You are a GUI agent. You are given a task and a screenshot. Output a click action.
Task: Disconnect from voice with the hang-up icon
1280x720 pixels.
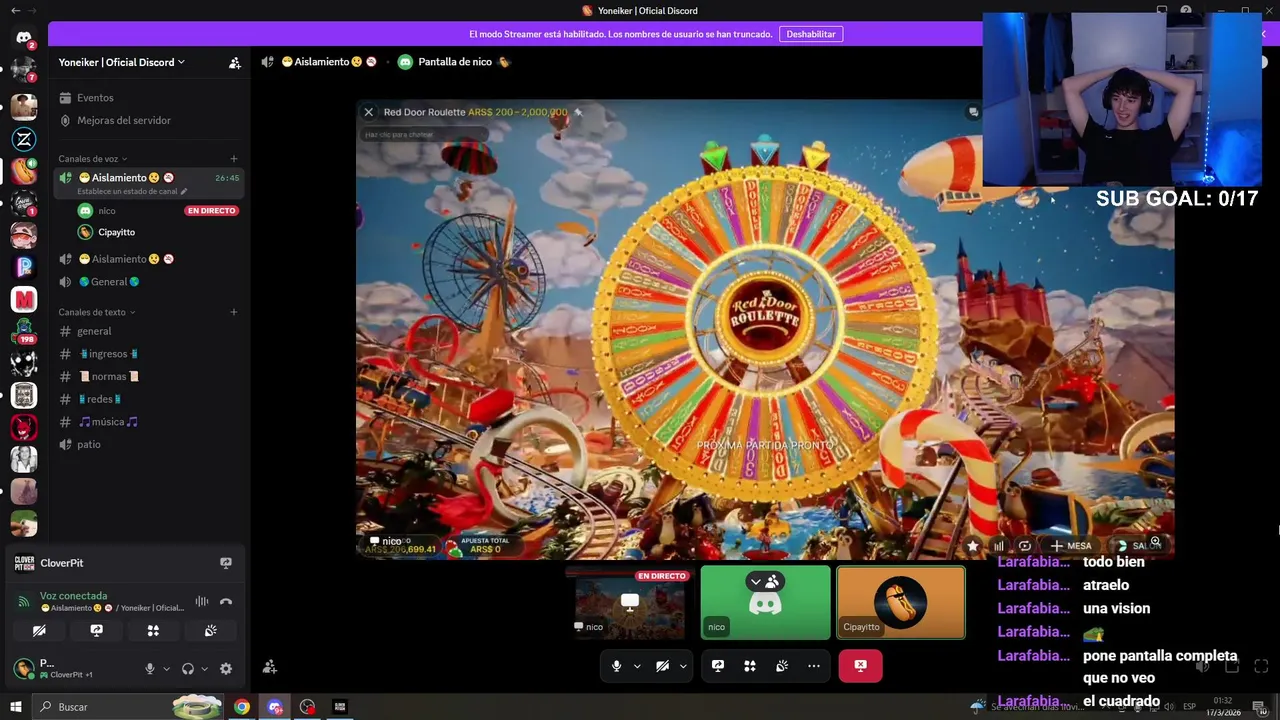pos(226,601)
